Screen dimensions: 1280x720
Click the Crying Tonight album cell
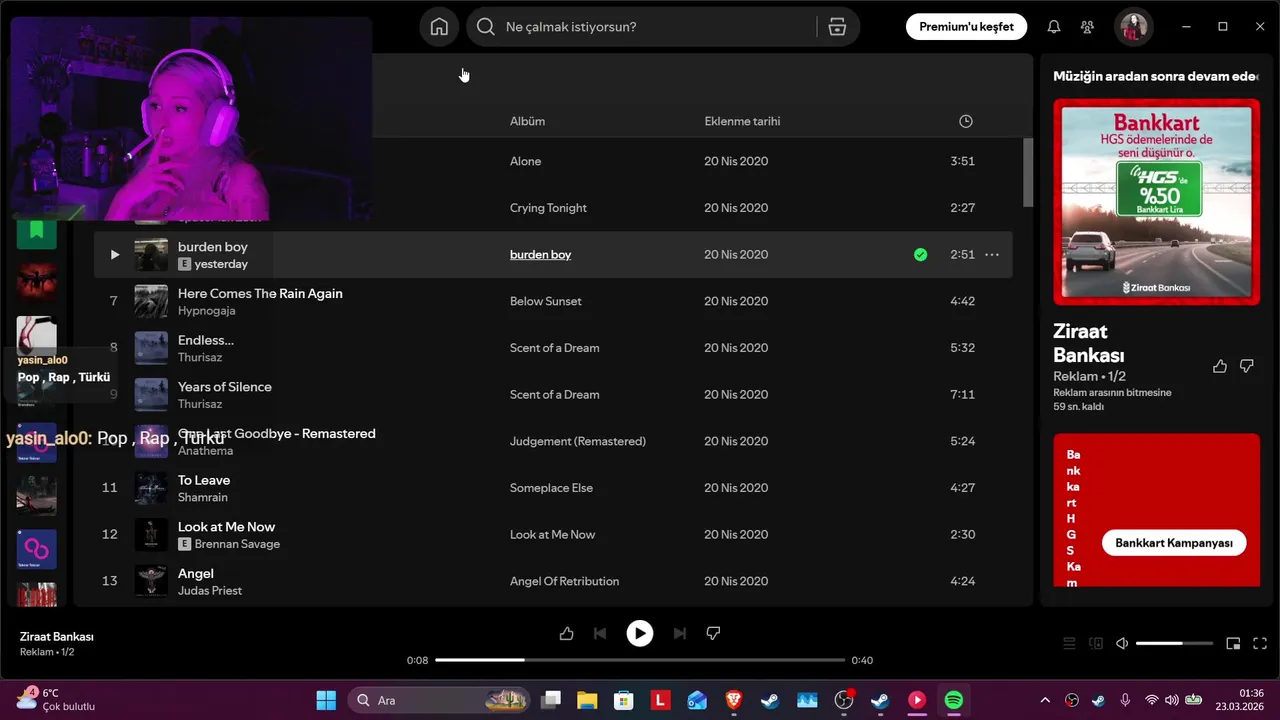[548, 208]
